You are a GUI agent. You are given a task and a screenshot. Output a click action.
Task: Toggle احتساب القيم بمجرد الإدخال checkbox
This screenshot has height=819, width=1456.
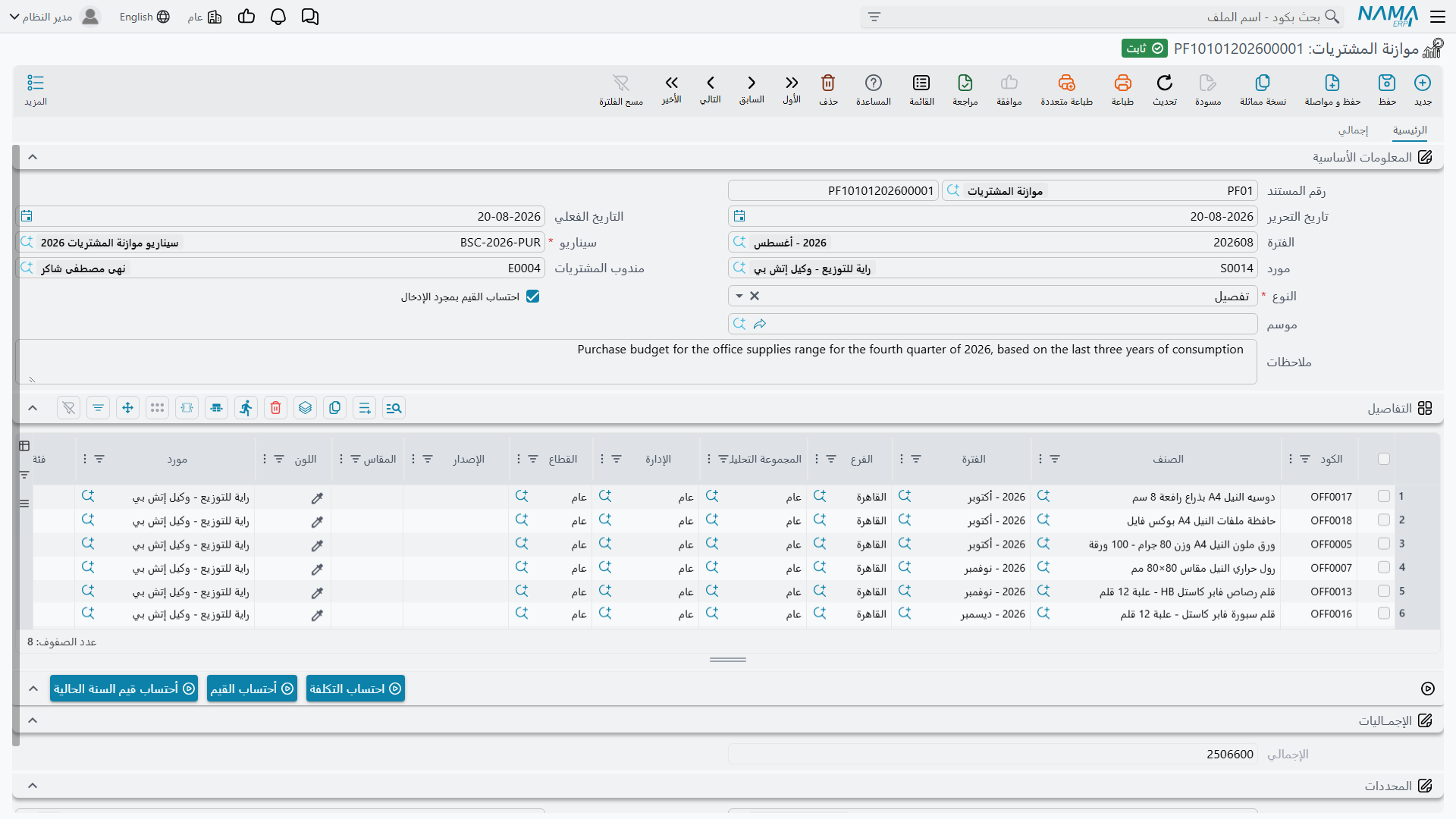pos(533,297)
